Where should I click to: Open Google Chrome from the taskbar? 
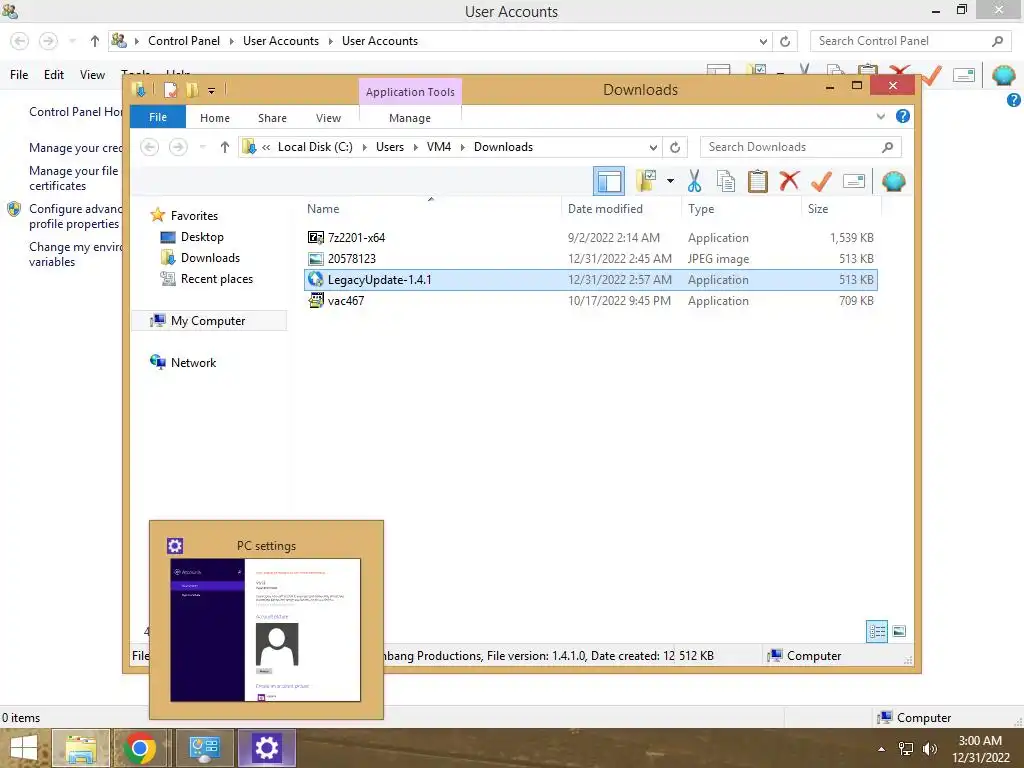(x=140, y=748)
